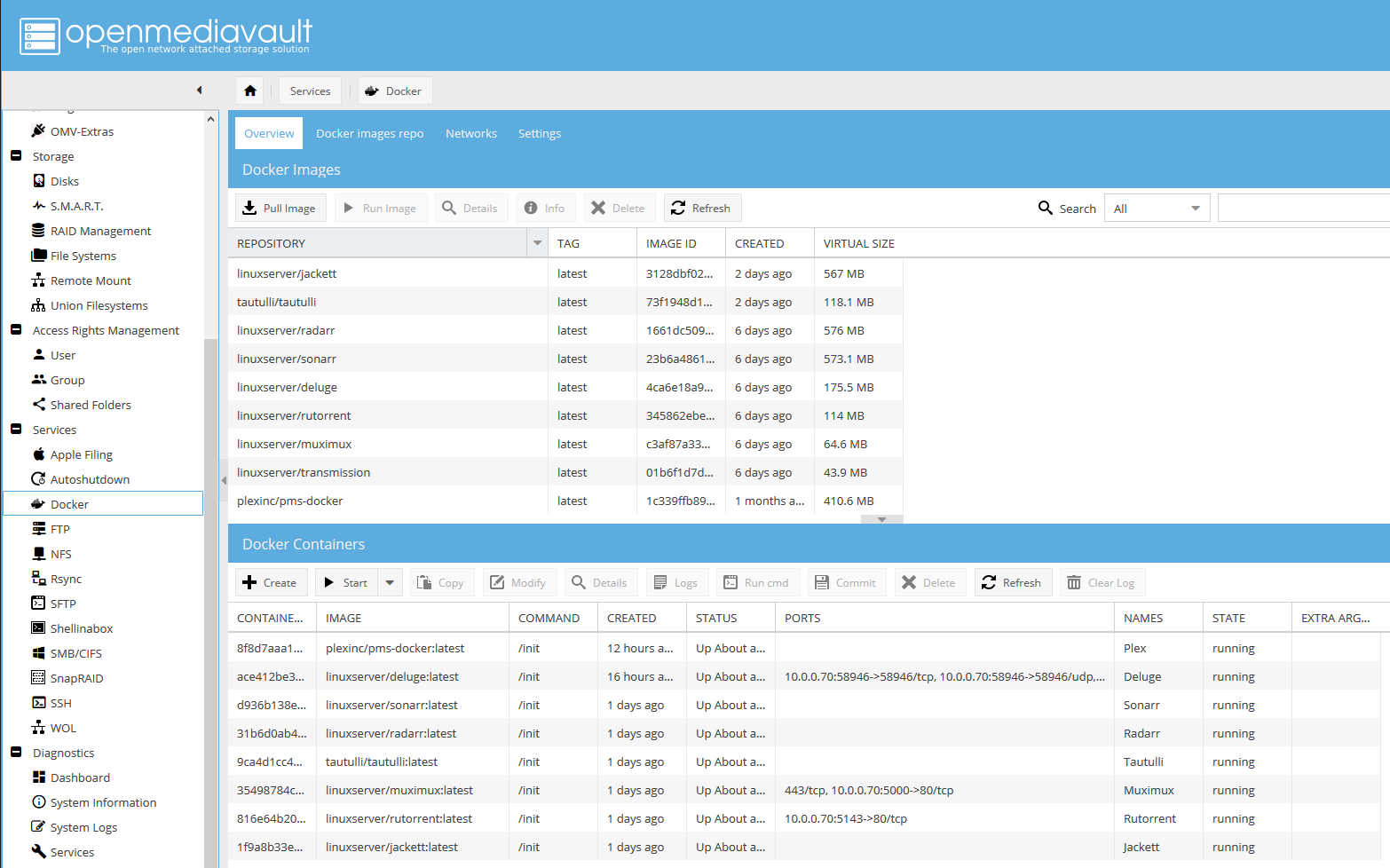Viewport: 1390px width, 868px height.
Task: Click the Union Filesystems icon
Action: click(x=38, y=304)
